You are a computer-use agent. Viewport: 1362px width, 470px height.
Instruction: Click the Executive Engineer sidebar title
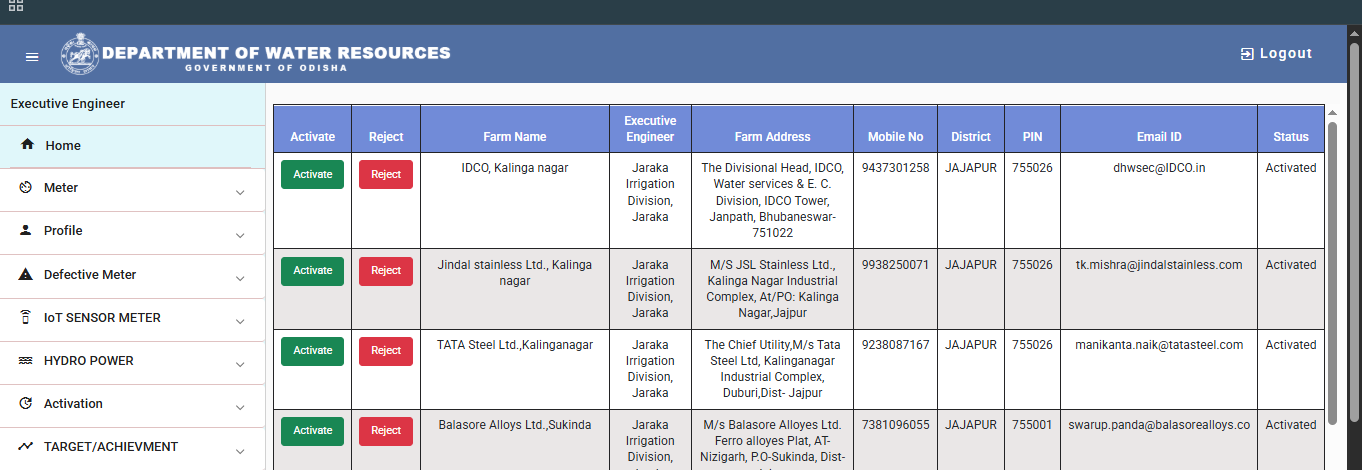pos(68,104)
